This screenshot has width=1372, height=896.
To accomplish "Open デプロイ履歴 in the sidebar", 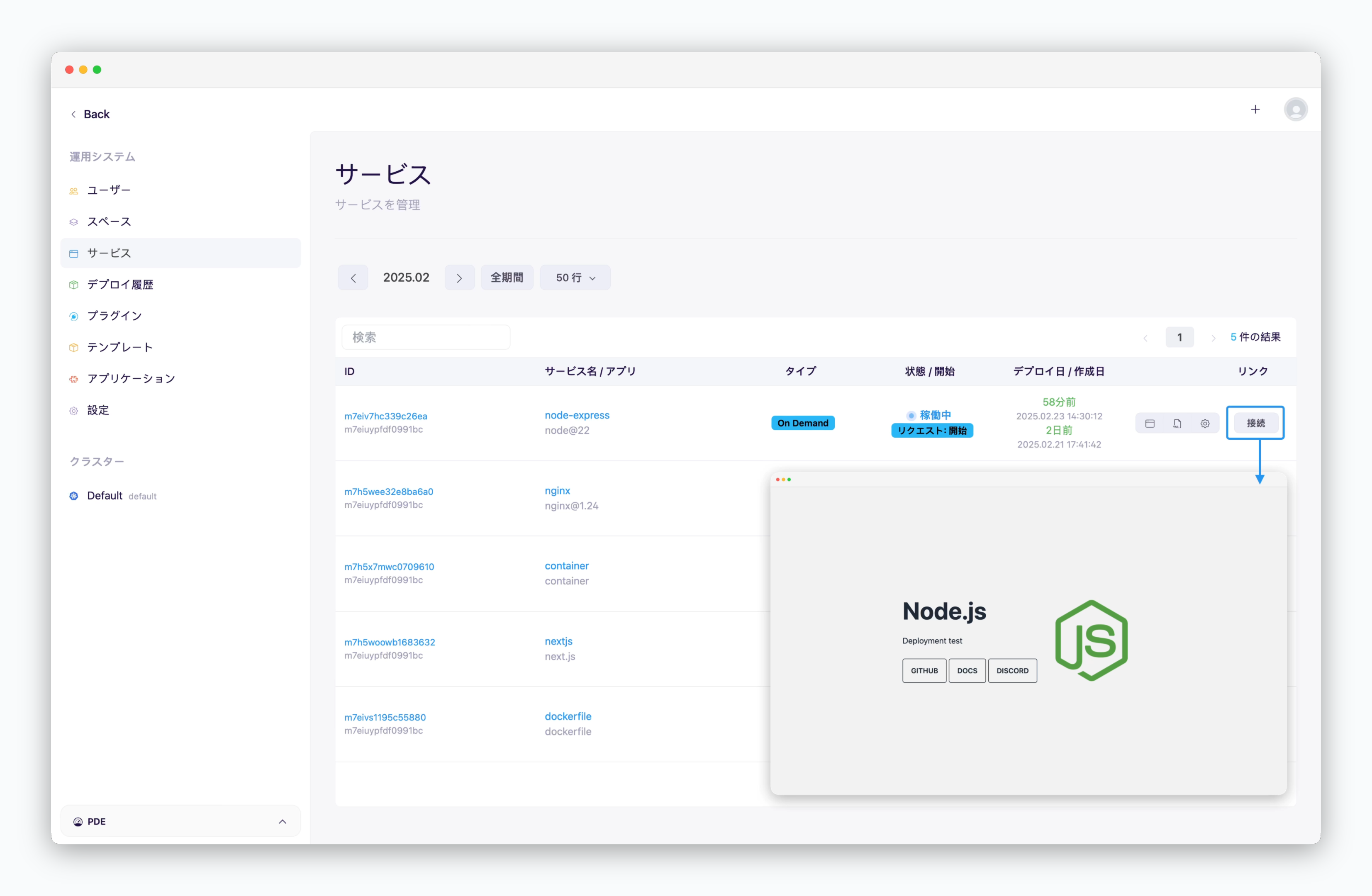I will [x=180, y=285].
